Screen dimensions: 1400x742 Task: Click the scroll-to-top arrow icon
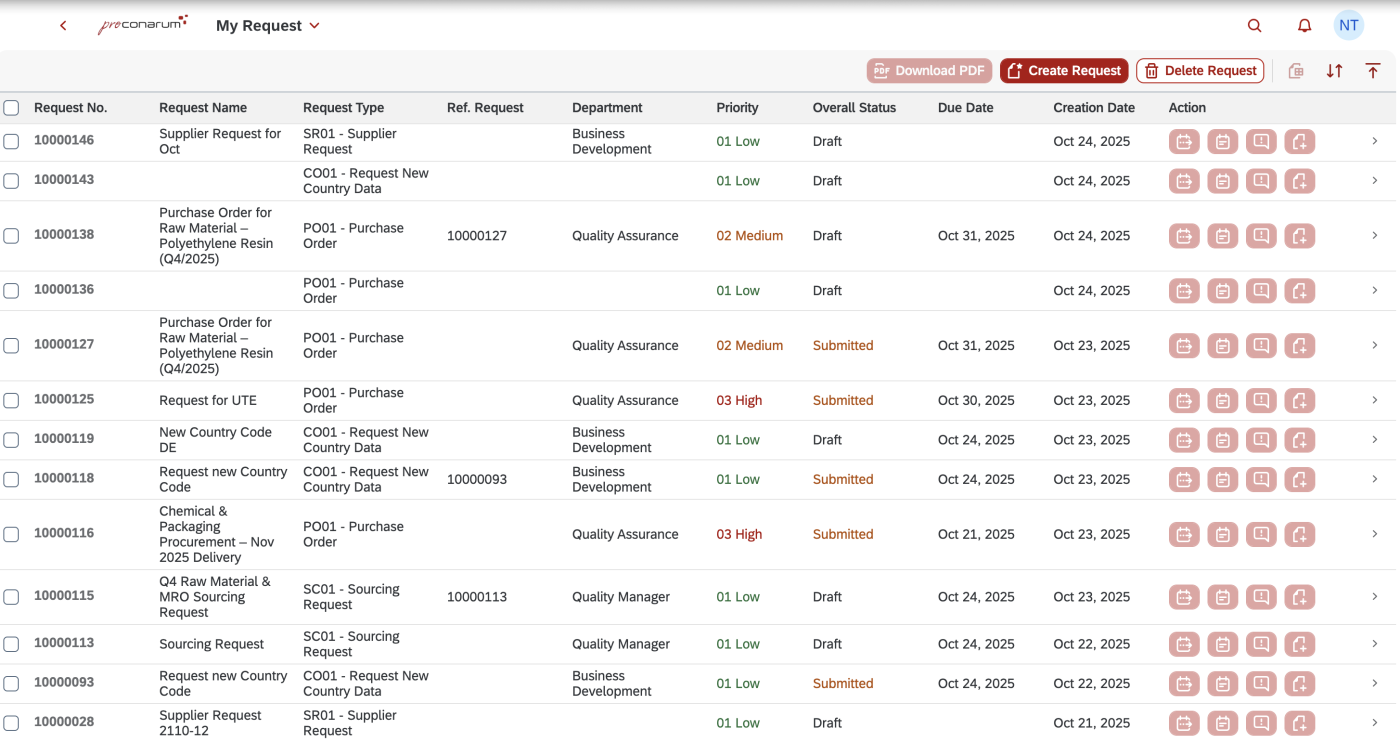[1373, 71]
